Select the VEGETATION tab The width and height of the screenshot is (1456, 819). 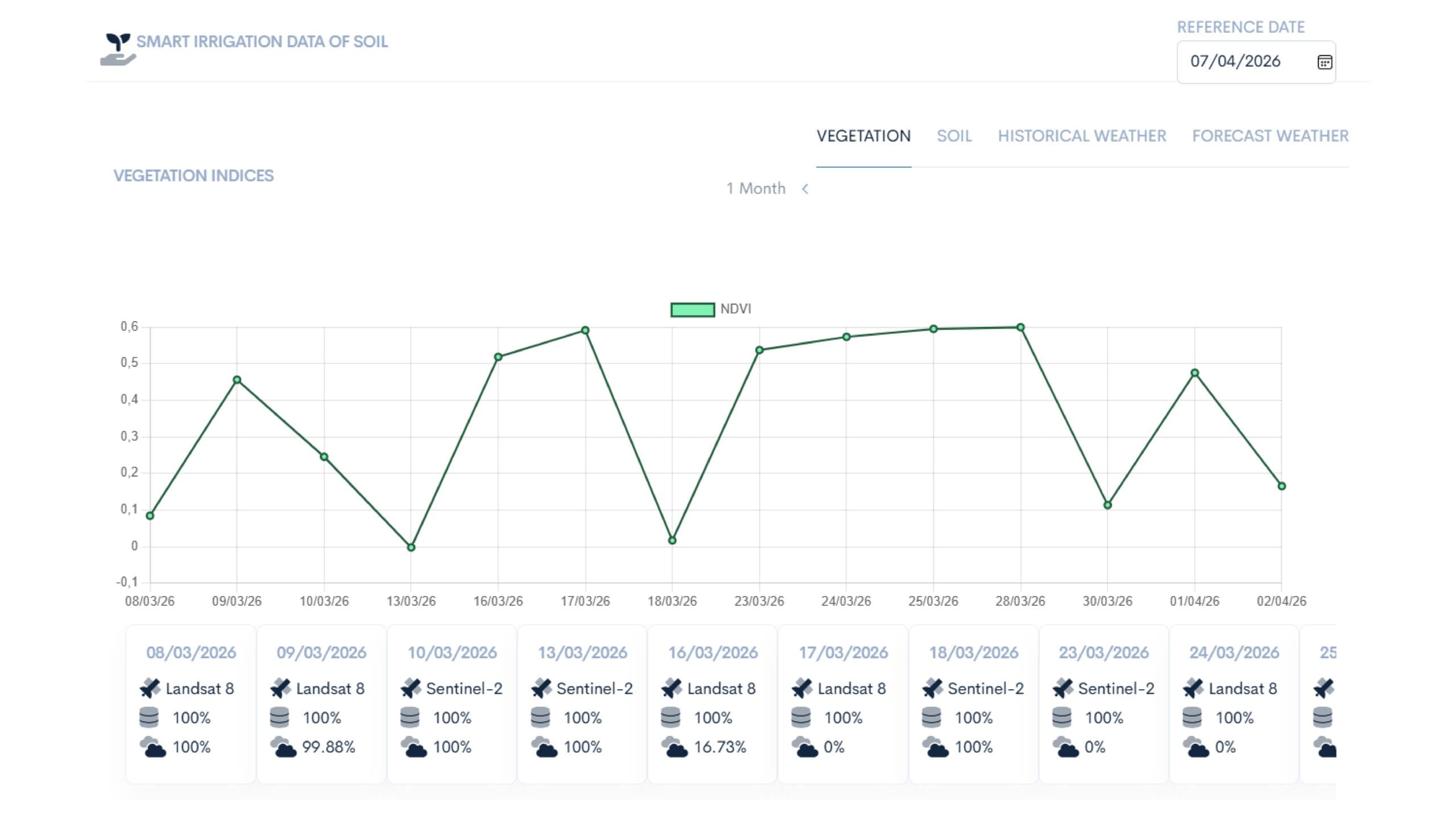863,136
